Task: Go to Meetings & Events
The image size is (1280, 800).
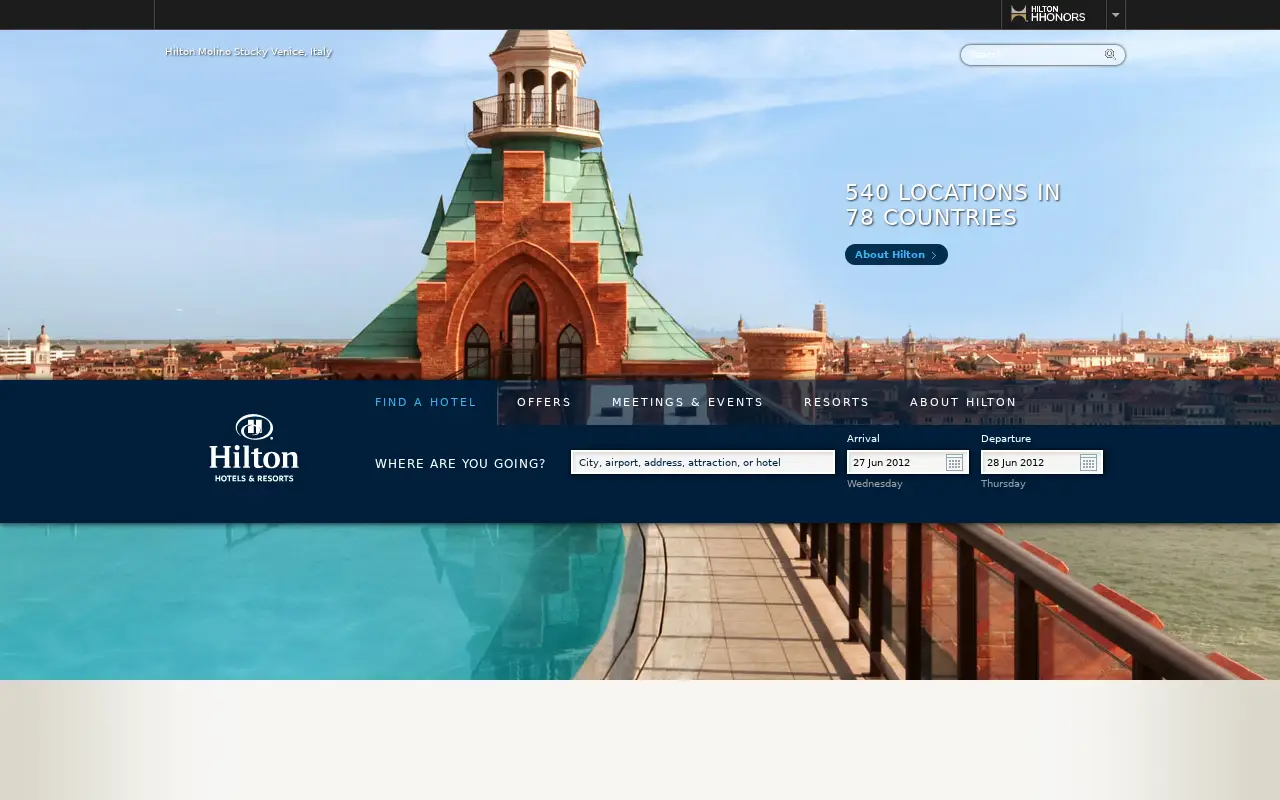Action: coord(688,402)
